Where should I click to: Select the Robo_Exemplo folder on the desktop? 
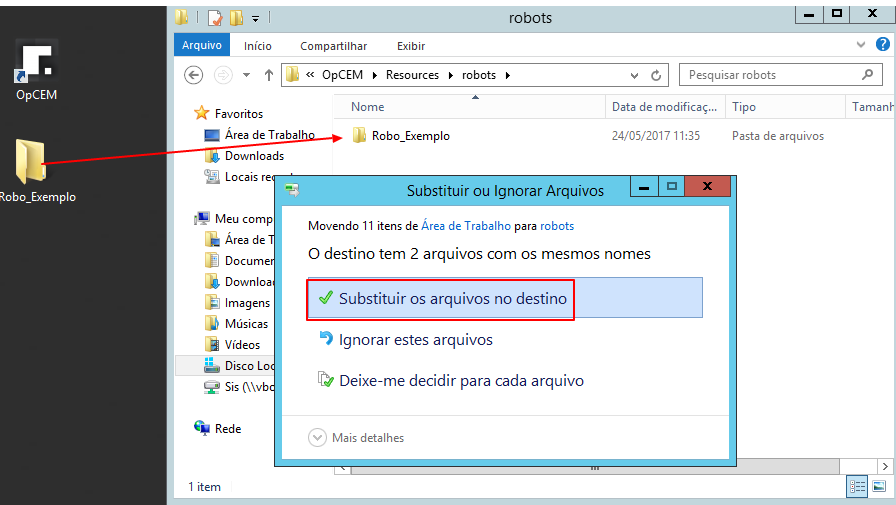(x=32, y=165)
